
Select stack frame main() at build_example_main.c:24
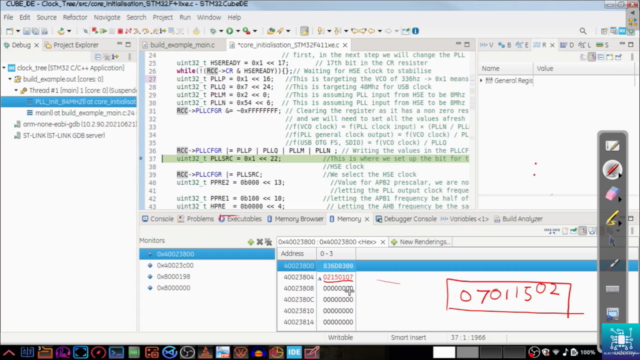[x=85, y=113]
